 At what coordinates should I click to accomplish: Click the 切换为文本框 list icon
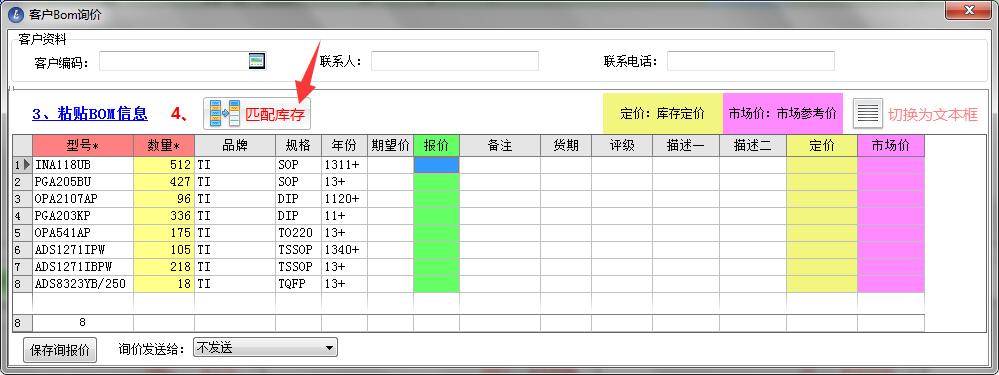click(868, 113)
